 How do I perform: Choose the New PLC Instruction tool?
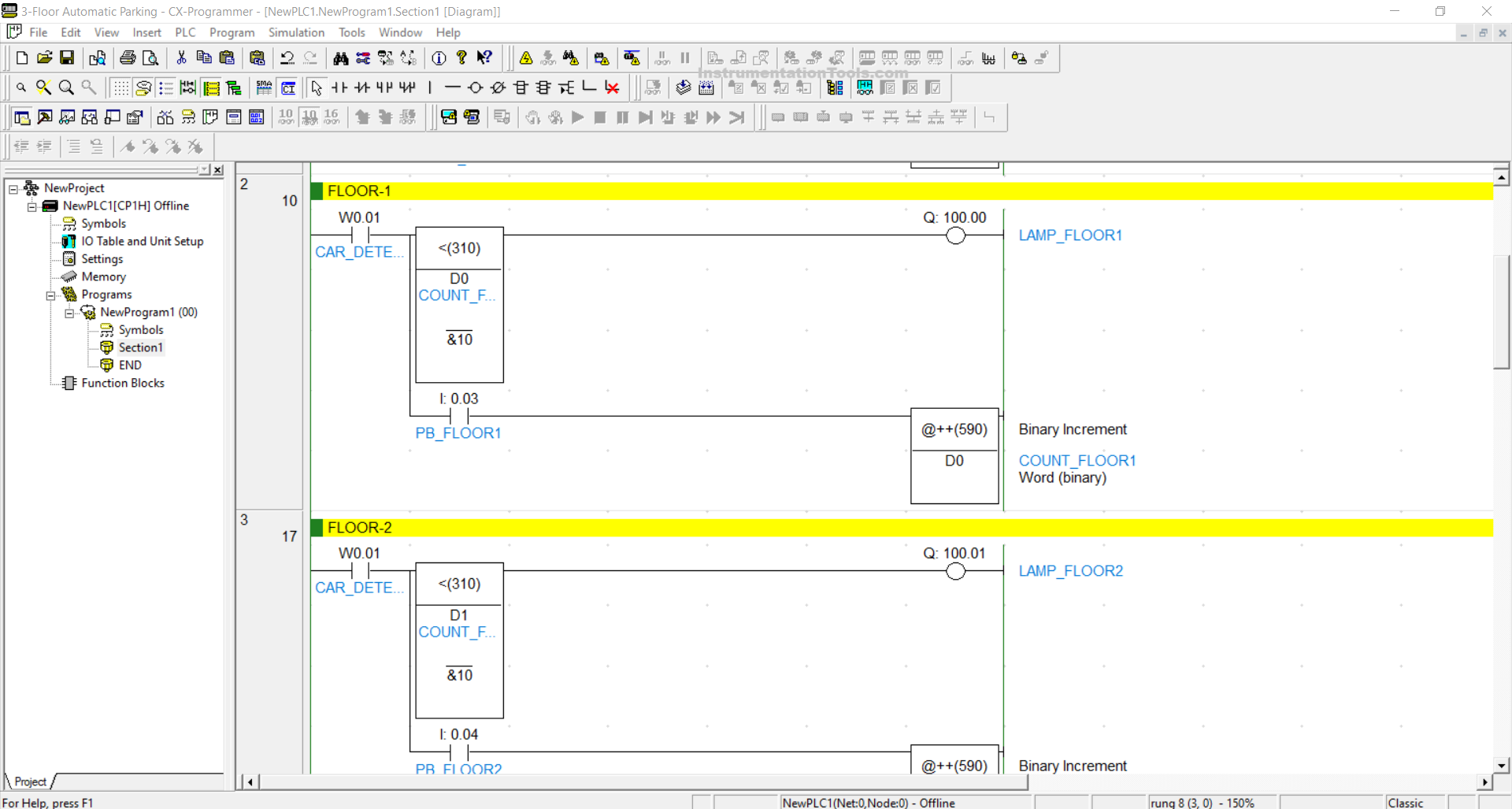[x=521, y=87]
